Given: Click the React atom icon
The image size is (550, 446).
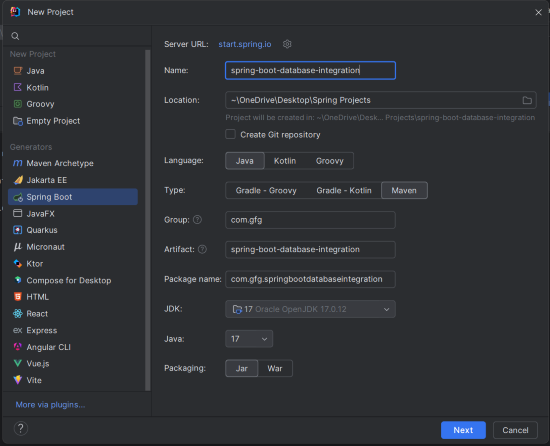Looking at the screenshot, I should coord(18,313).
